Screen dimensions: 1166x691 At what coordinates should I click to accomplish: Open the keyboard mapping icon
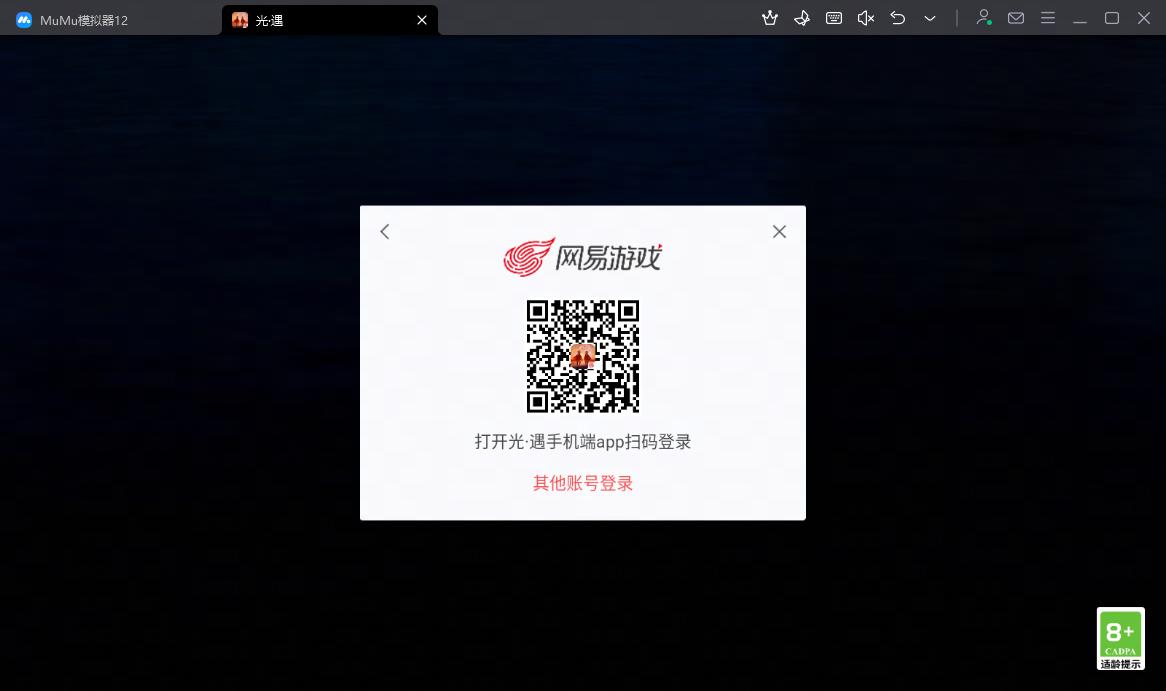834,18
